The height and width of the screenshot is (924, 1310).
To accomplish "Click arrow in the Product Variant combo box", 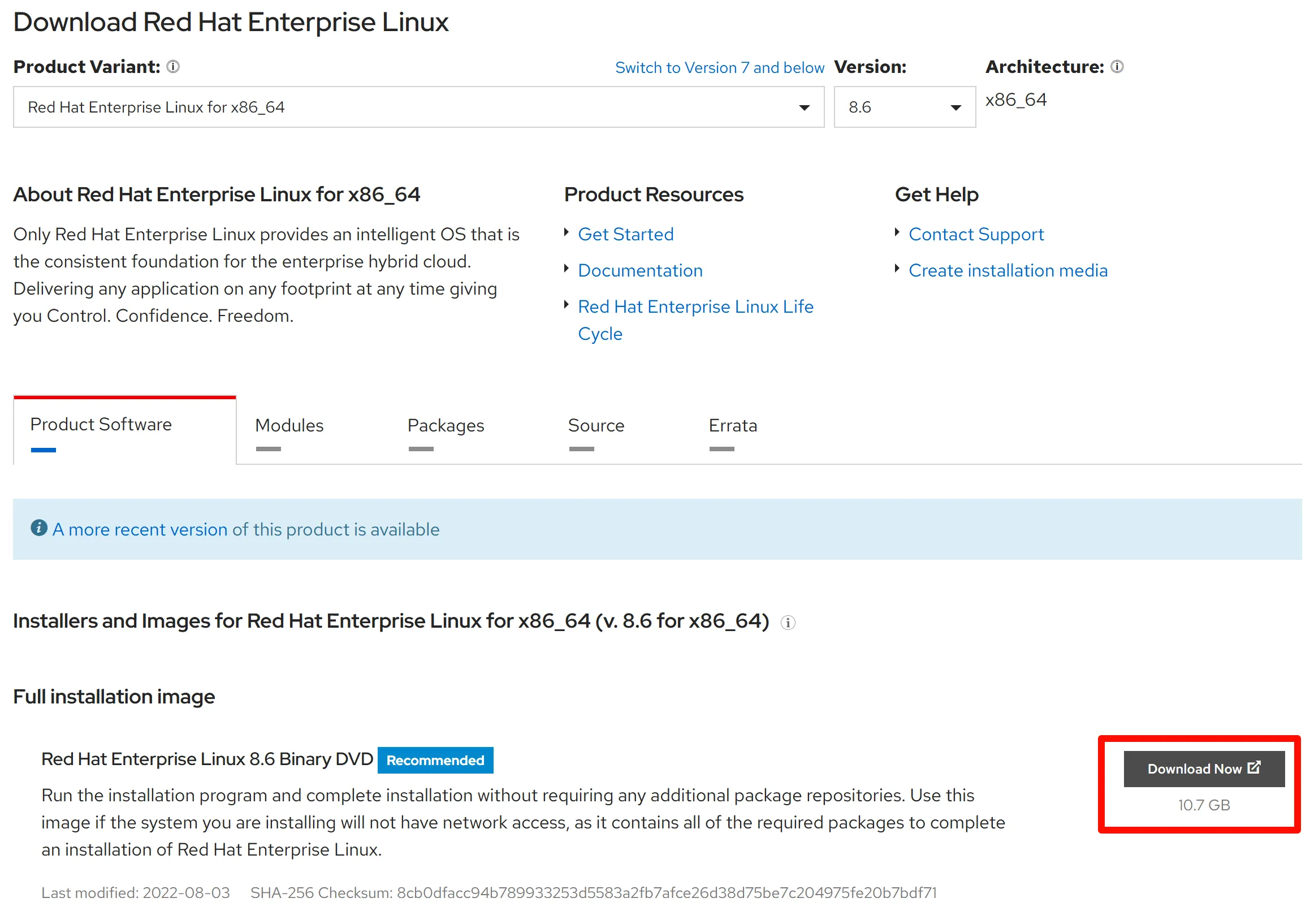I will click(805, 108).
